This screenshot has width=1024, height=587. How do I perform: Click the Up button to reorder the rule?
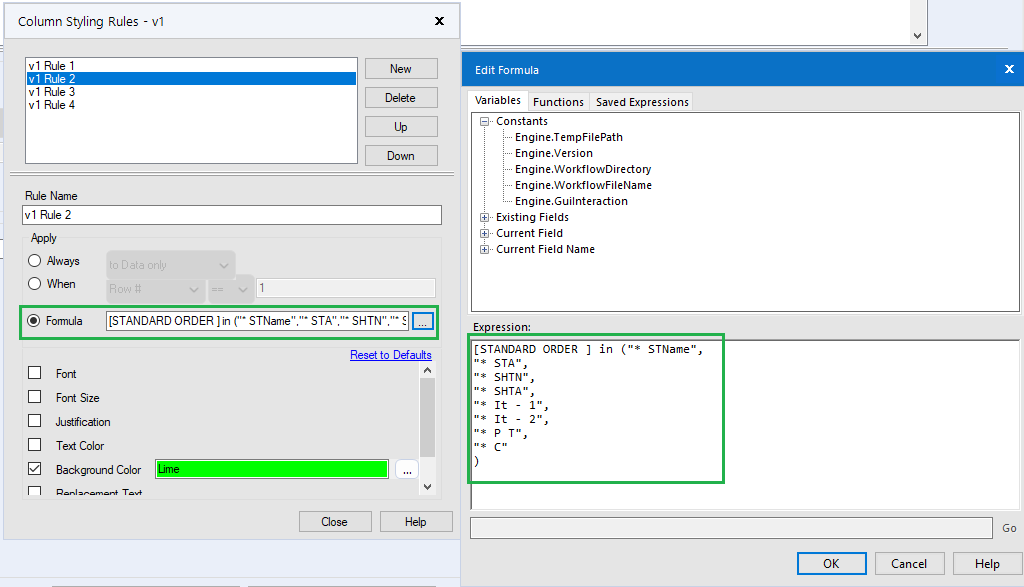400,126
